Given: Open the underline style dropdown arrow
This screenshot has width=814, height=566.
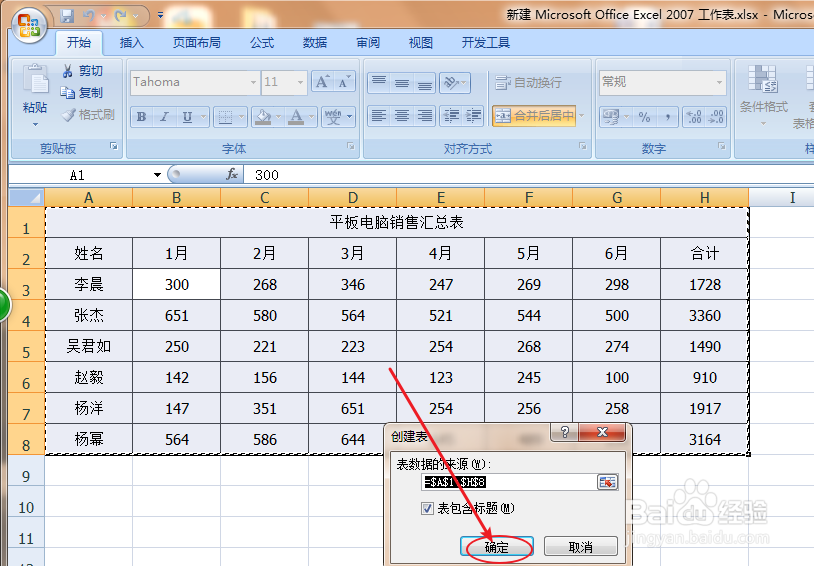Looking at the screenshot, I should [x=203, y=117].
